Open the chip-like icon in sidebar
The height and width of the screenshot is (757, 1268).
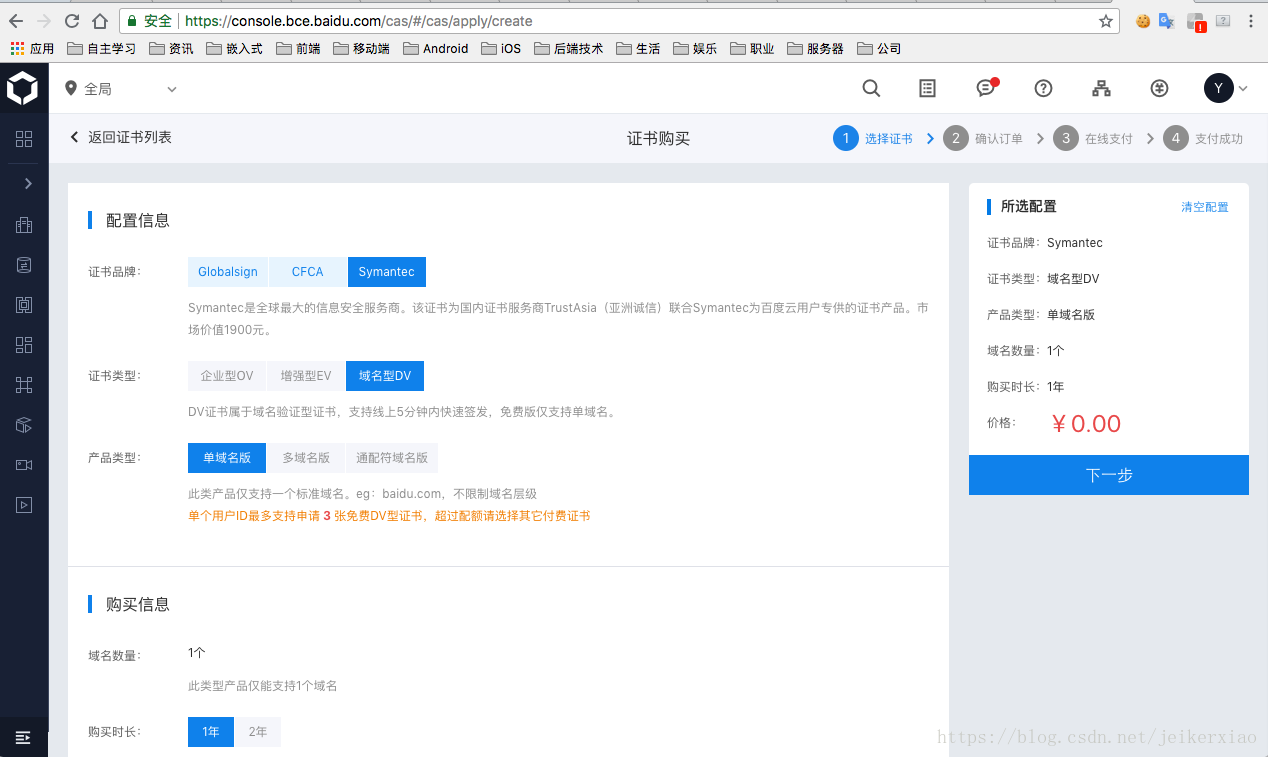point(24,305)
